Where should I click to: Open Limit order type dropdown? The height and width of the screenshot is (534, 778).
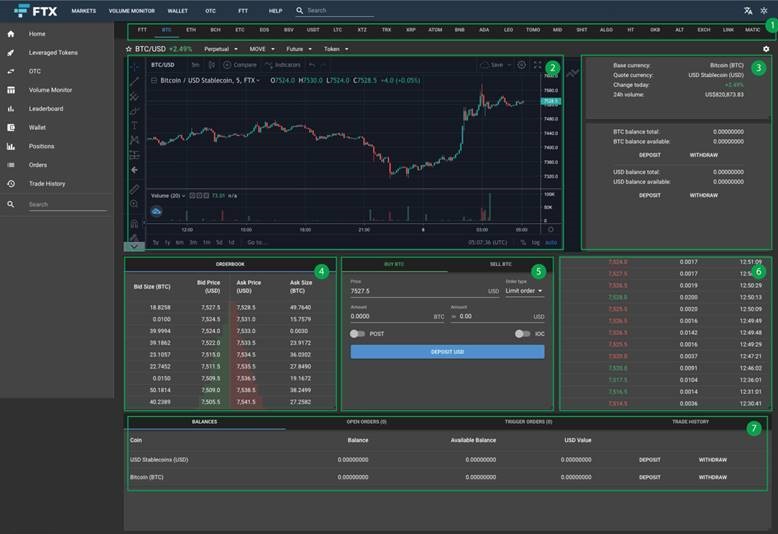[x=524, y=291]
